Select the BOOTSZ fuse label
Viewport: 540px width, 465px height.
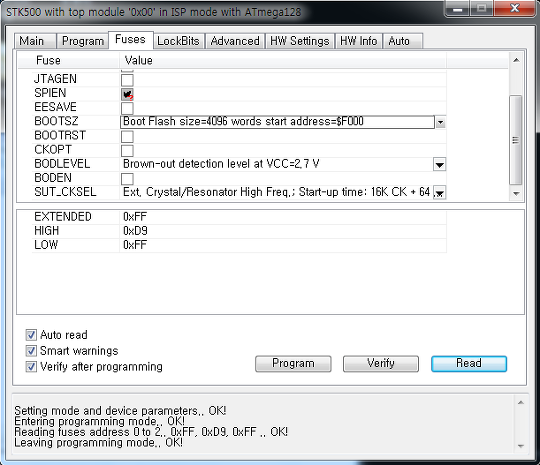[x=56, y=121]
